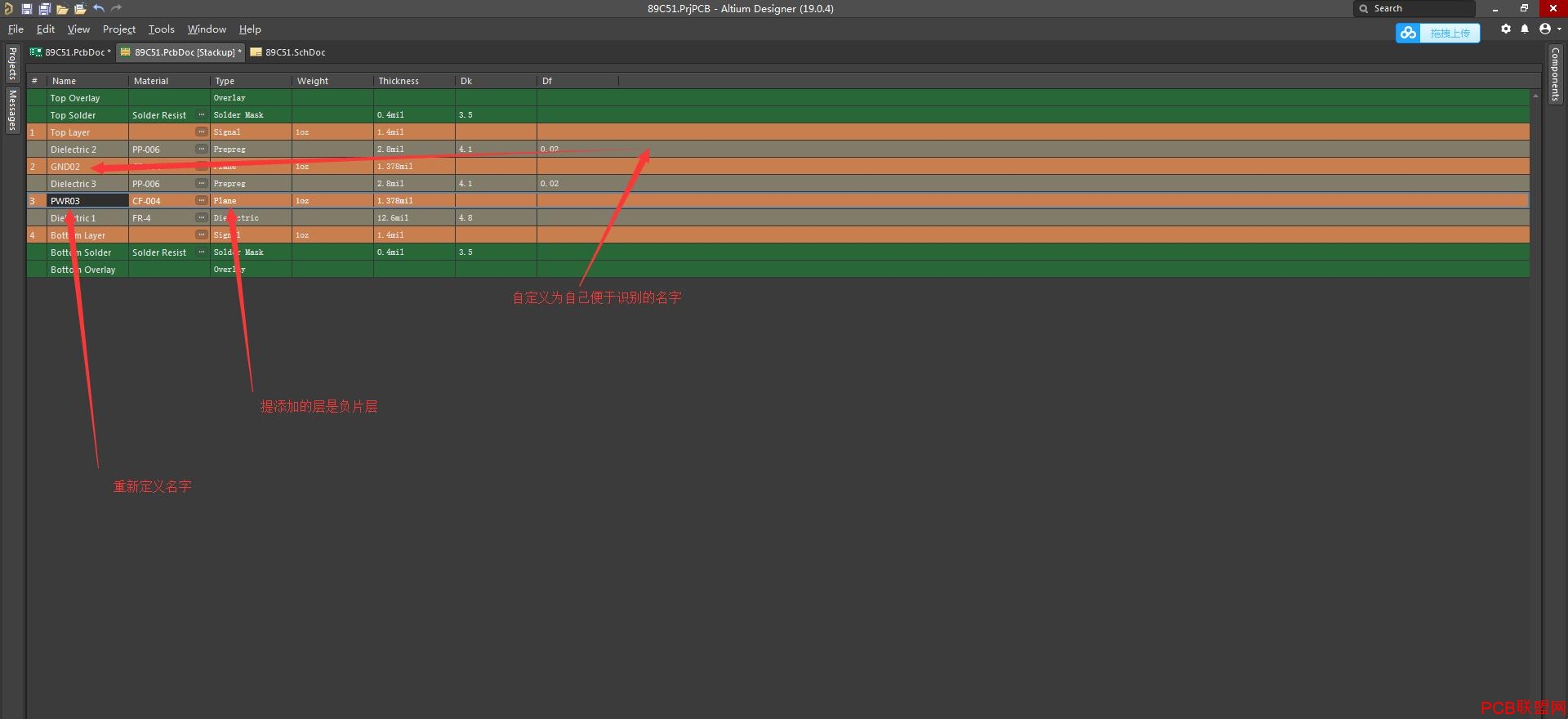This screenshot has width=1568, height=719.
Task: Open material picker for Top Solder row
Action: coord(202,115)
